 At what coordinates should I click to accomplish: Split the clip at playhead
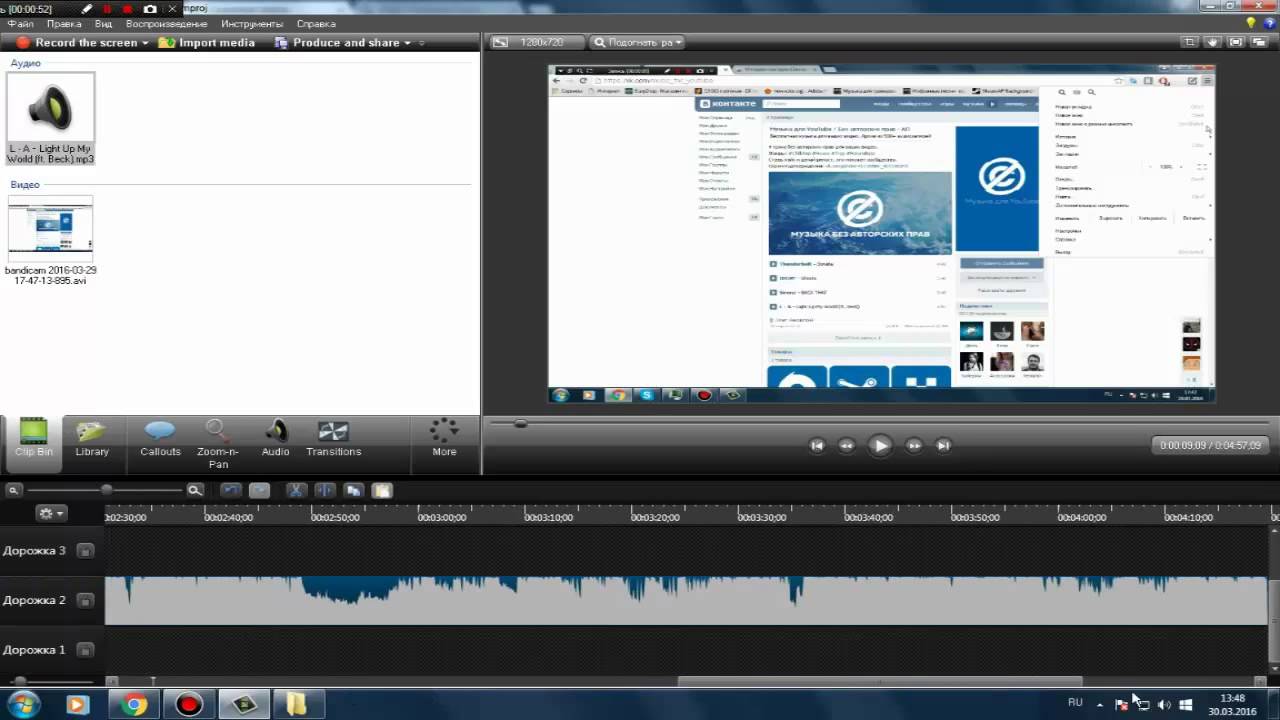(325, 490)
